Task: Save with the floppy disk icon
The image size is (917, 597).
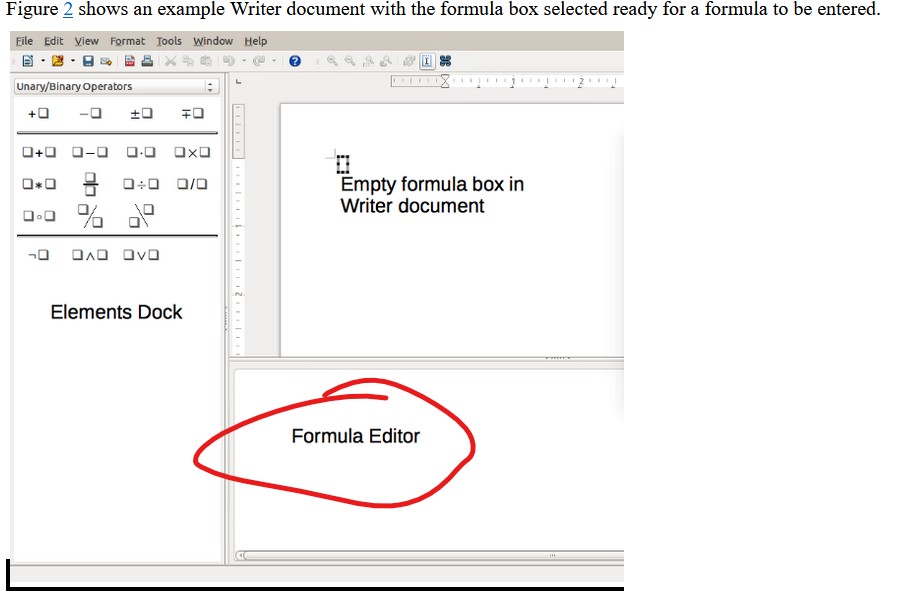Action: point(88,61)
